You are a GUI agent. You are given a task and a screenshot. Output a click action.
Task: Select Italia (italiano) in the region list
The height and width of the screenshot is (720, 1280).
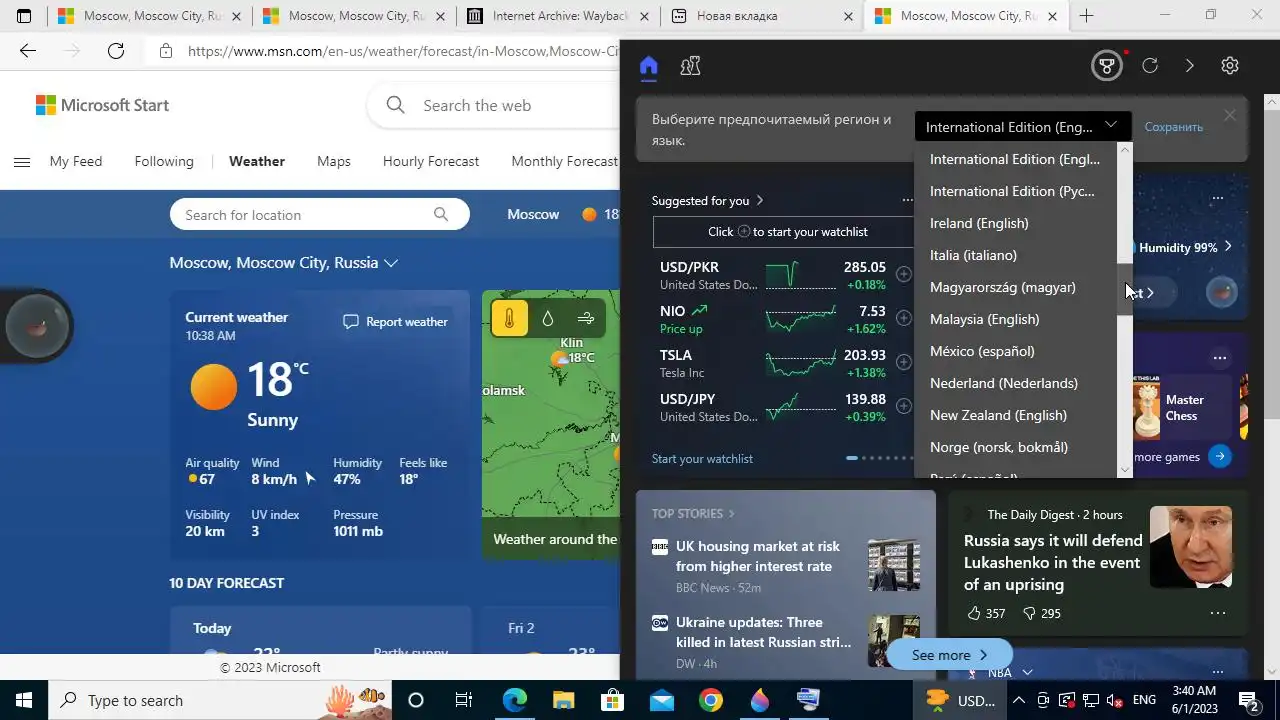[x=1015, y=255]
